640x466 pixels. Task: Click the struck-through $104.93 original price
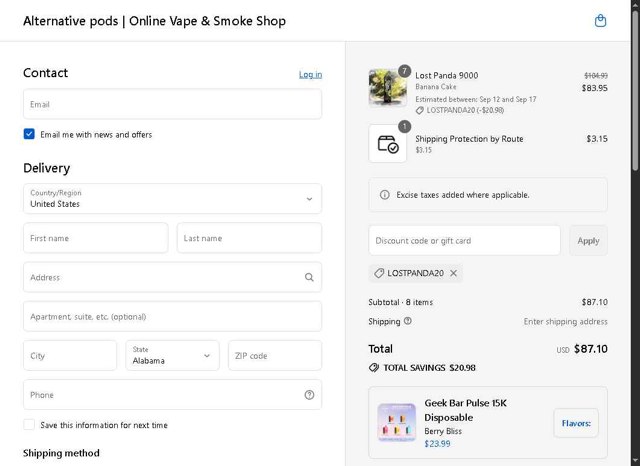point(596,75)
